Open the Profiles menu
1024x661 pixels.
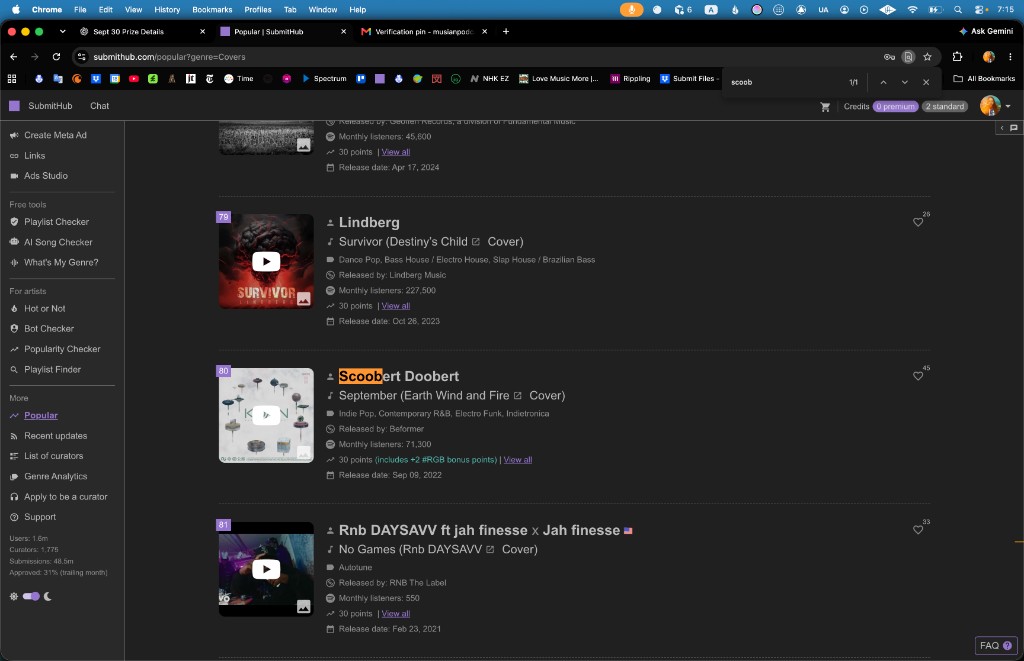257,10
